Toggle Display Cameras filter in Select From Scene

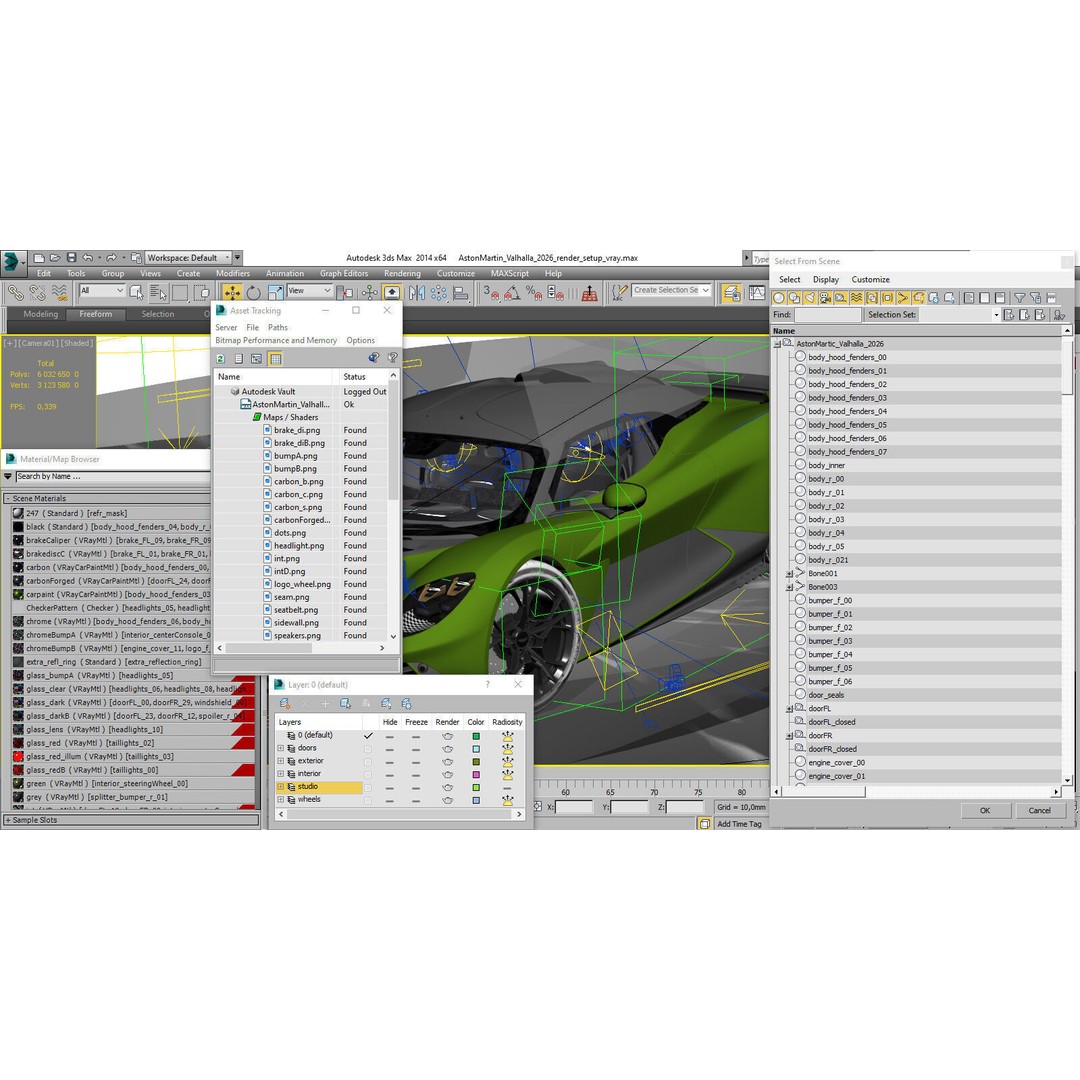click(825, 298)
